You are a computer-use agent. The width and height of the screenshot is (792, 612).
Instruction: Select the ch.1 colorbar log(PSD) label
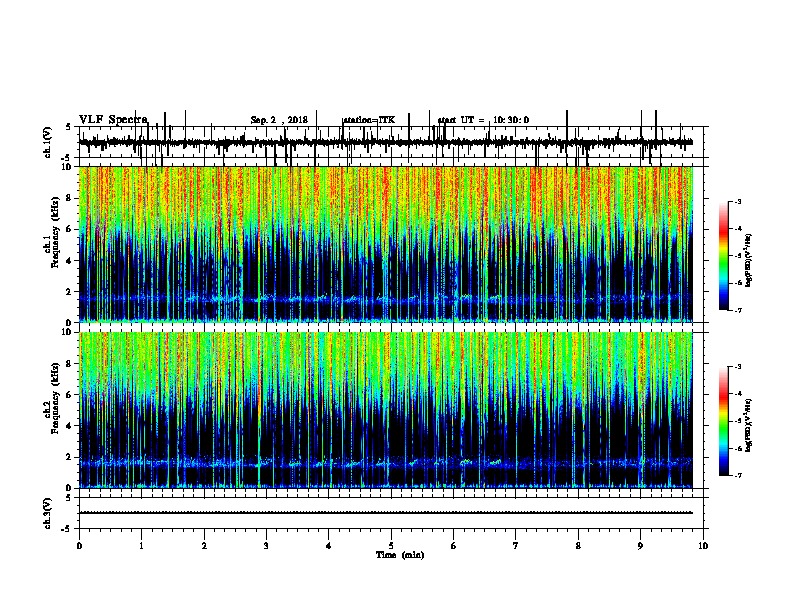(749, 260)
